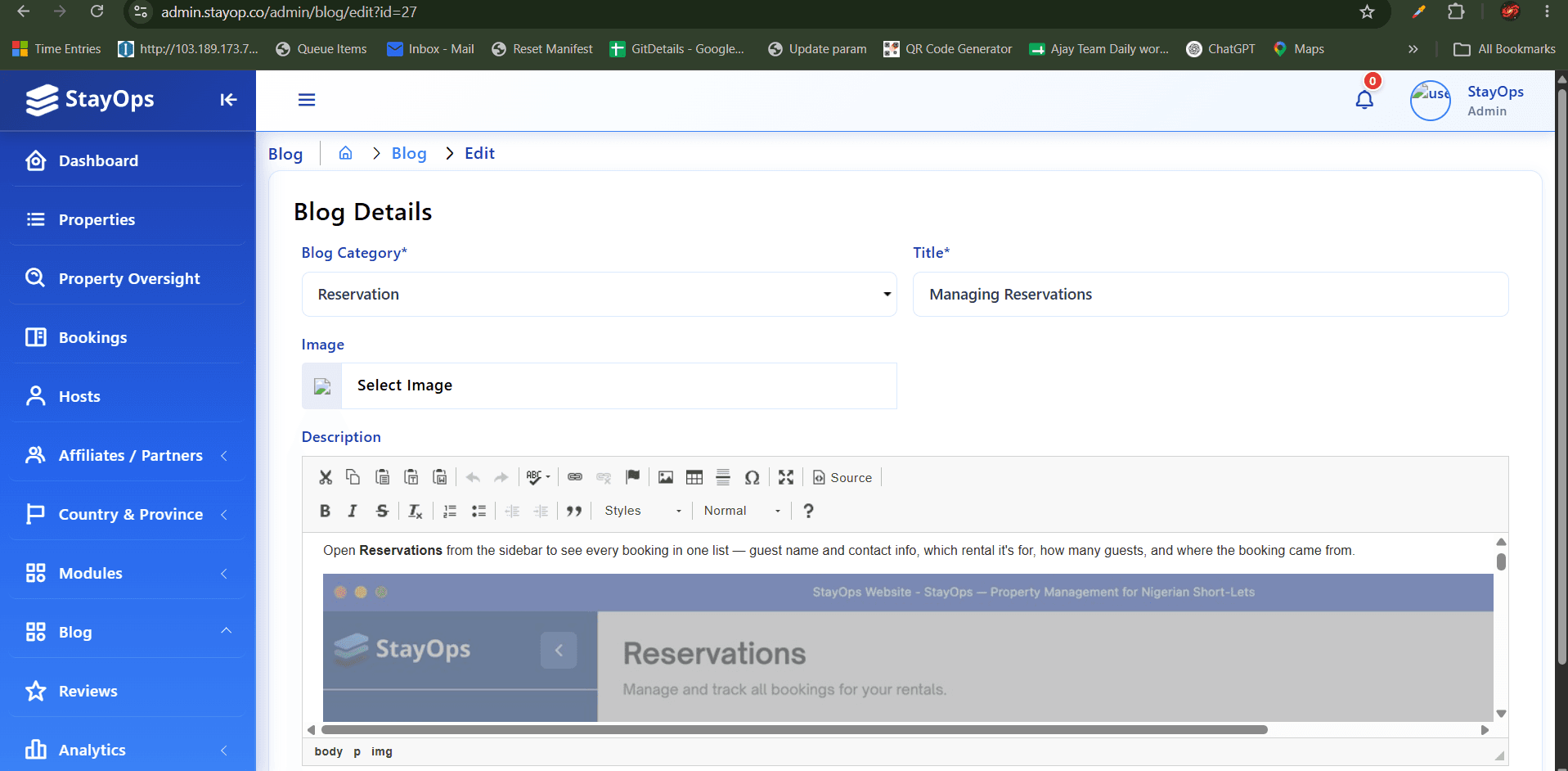Image resolution: width=1568 pixels, height=771 pixels.
Task: Click the editor vertical scrollbar thumb
Action: tap(1501, 561)
